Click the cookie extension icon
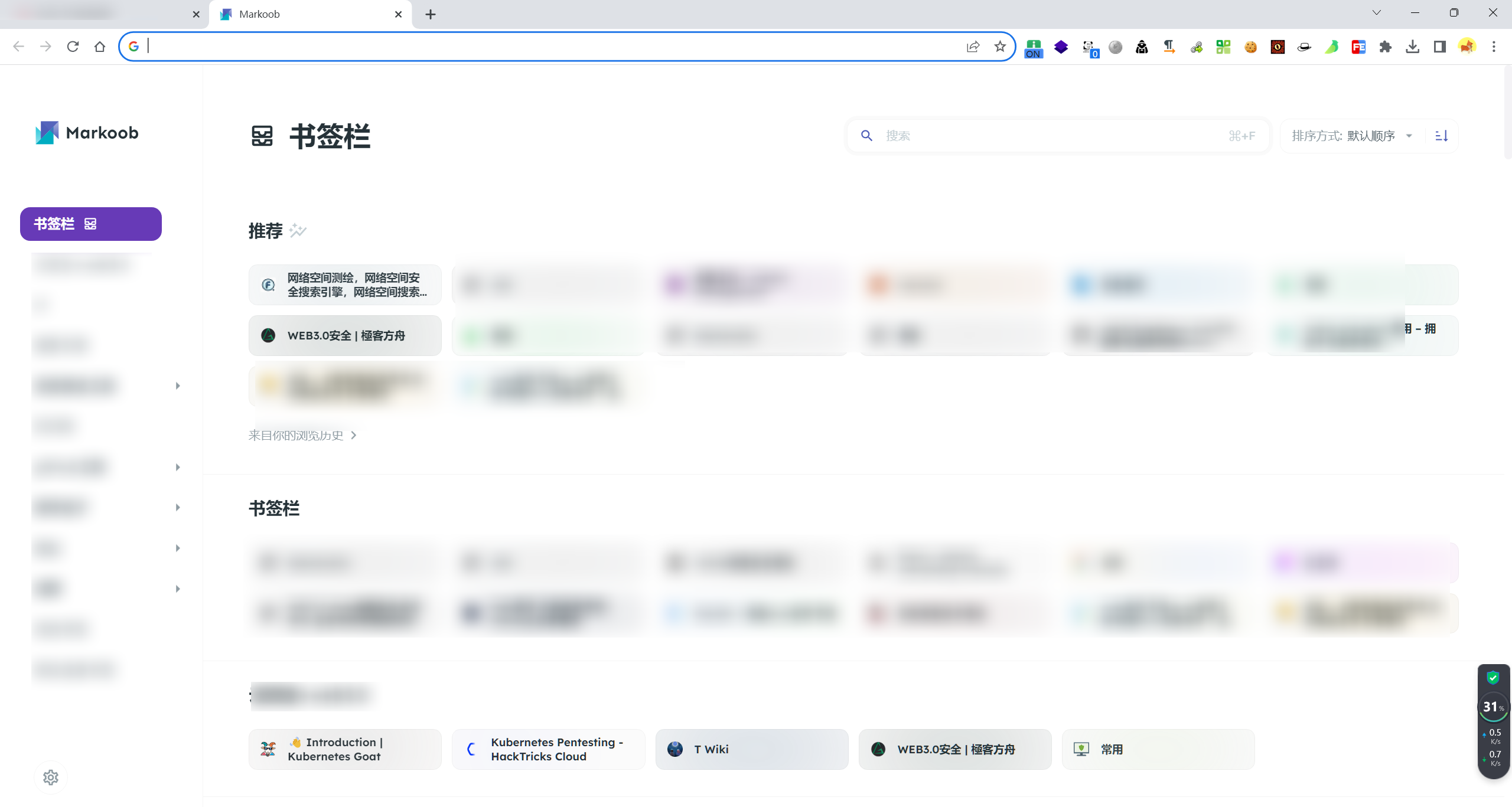Viewport: 1512px width, 807px height. click(1250, 47)
